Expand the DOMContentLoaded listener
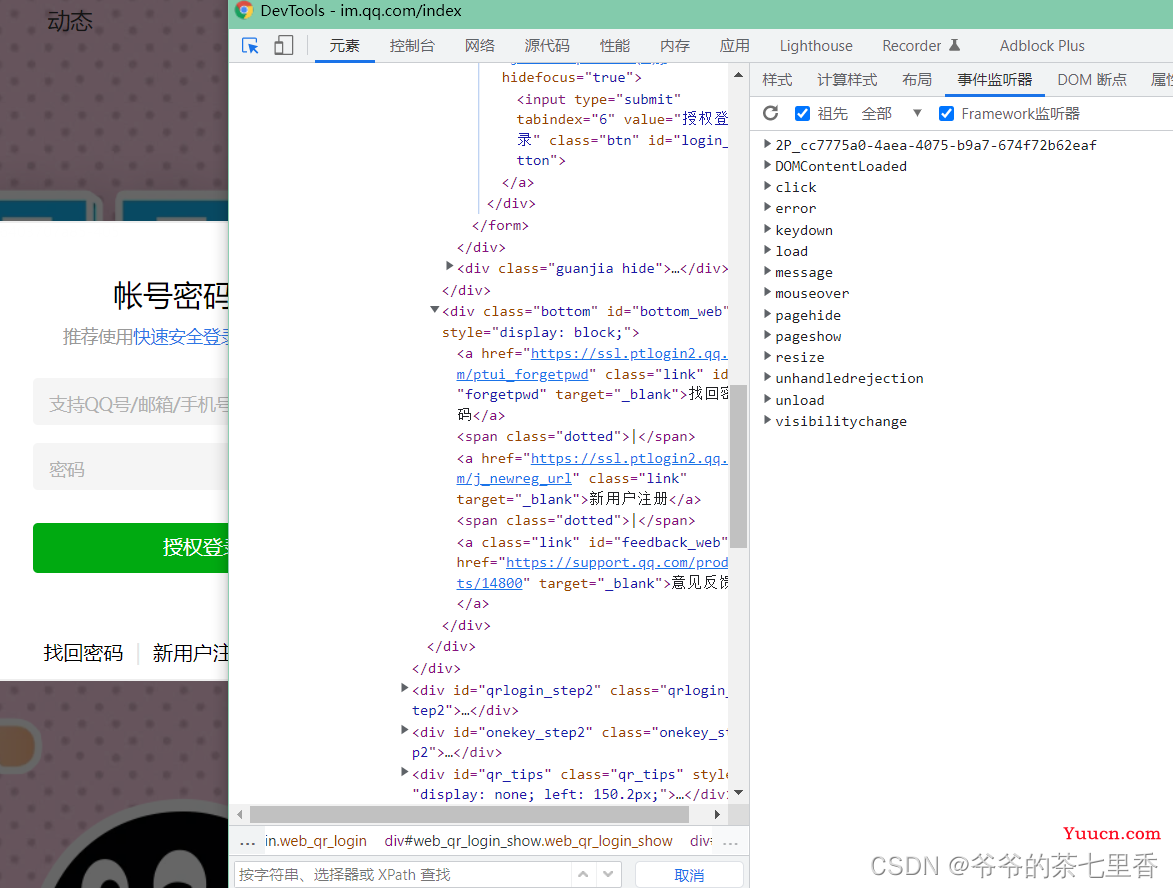The height and width of the screenshot is (888, 1173). (x=768, y=165)
